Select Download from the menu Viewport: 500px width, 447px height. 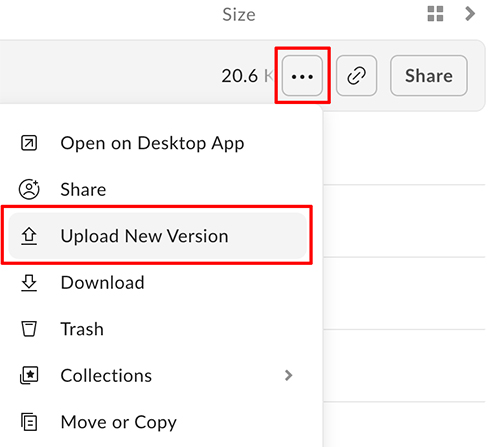coord(157,283)
